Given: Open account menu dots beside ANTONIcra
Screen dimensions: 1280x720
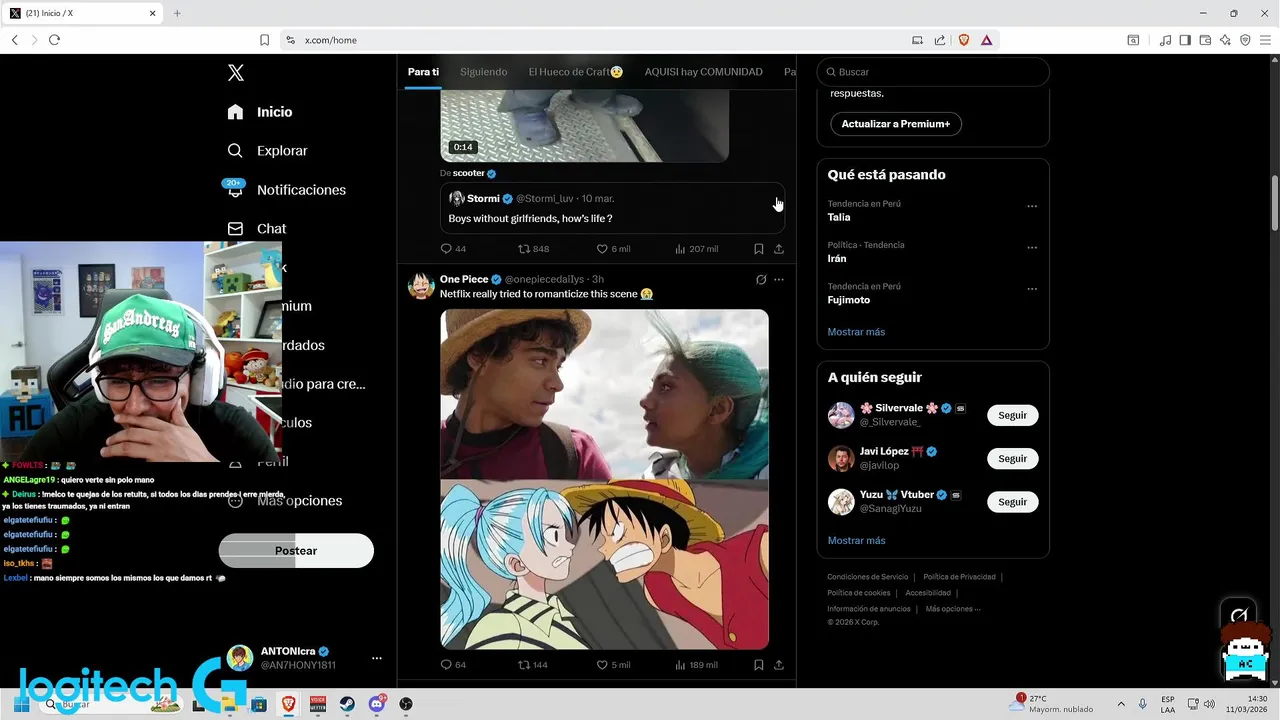Looking at the screenshot, I should click(x=377, y=658).
